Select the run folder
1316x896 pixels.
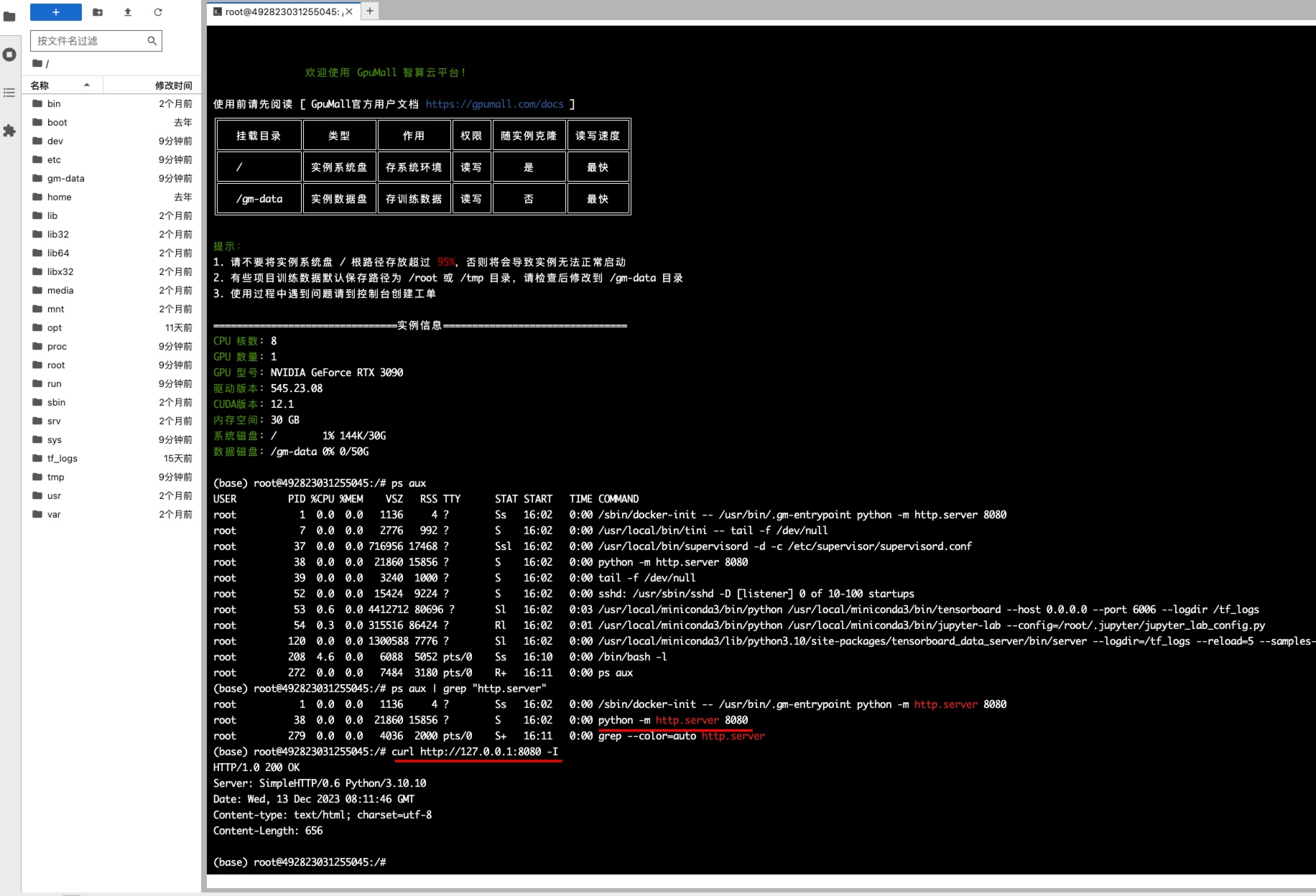[112, 384]
